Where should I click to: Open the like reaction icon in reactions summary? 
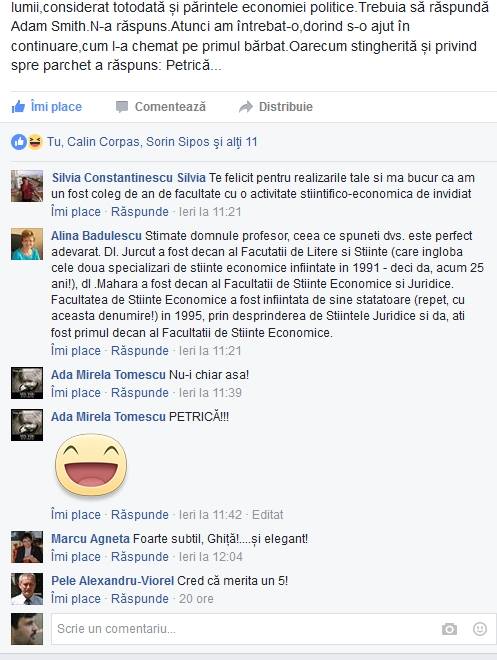click(19, 142)
